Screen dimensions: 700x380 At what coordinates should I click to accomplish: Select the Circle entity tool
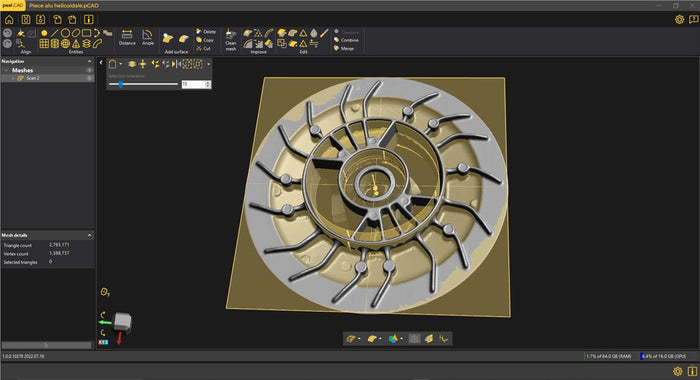click(65, 33)
